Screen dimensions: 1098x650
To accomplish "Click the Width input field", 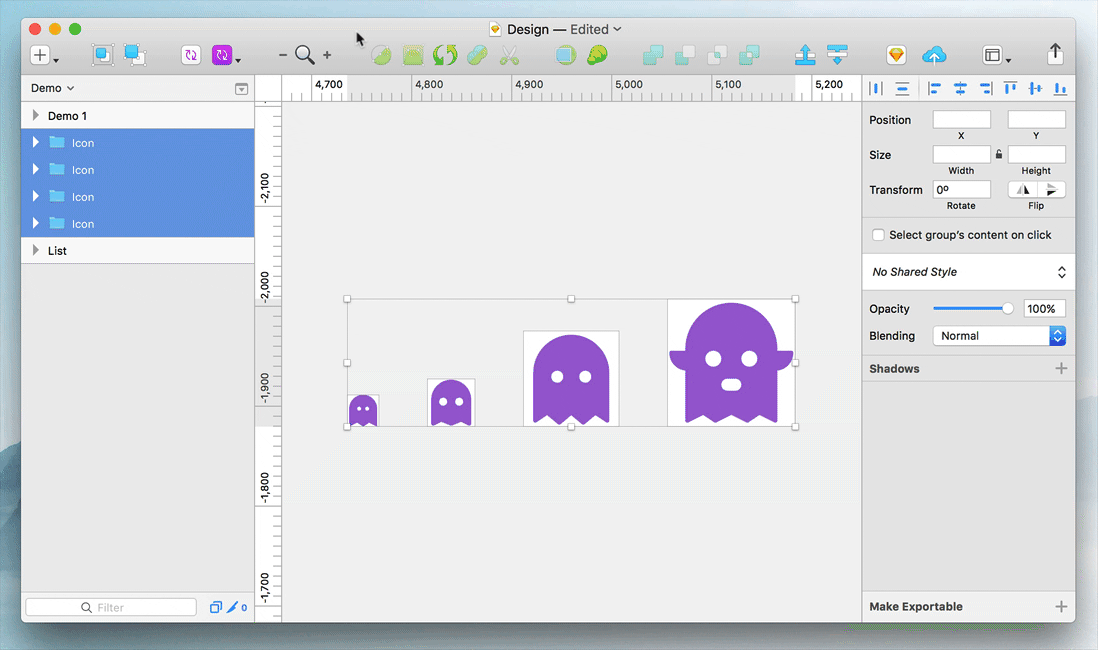I will [961, 154].
